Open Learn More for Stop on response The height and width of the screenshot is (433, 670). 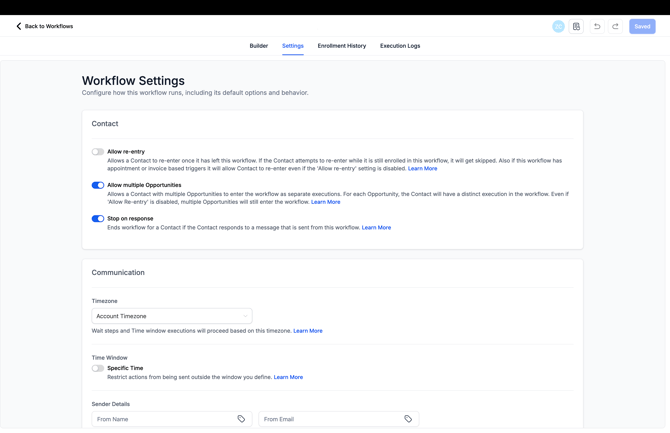[x=376, y=228]
